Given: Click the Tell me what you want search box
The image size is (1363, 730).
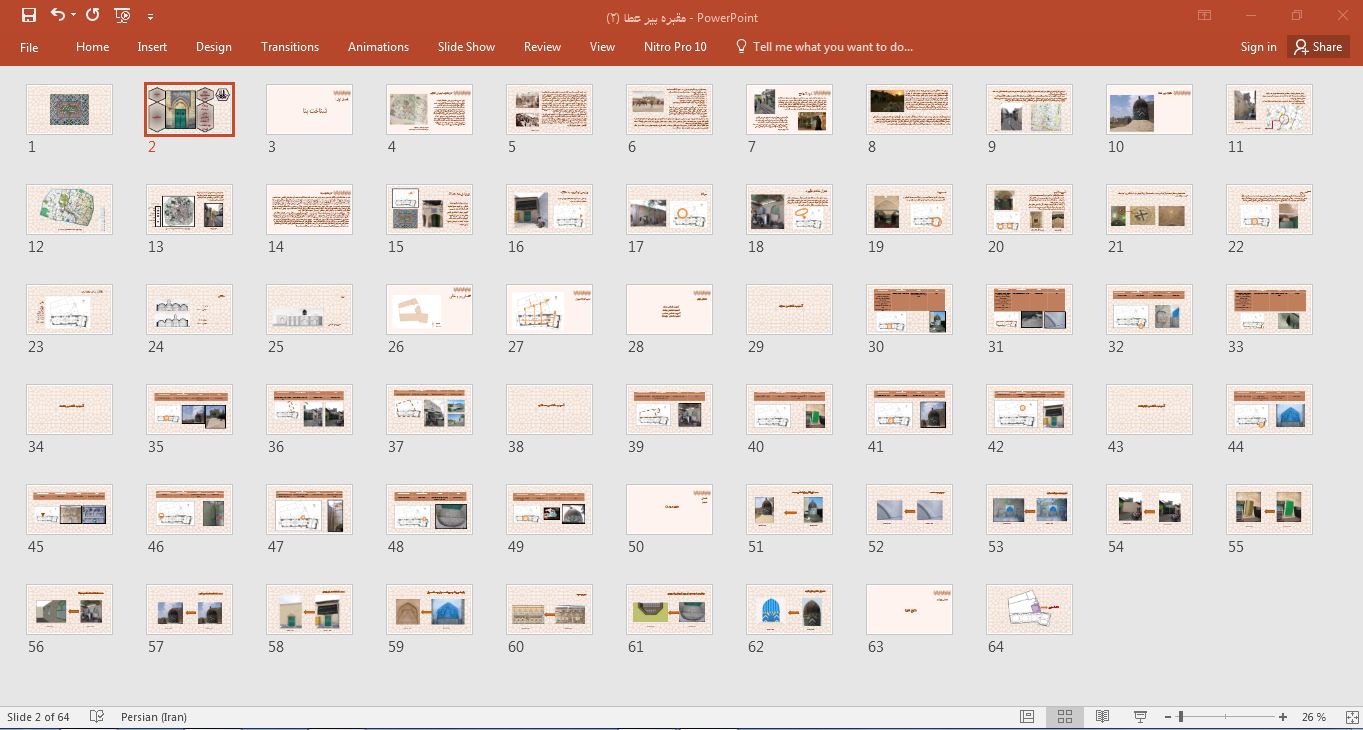Looking at the screenshot, I should point(824,47).
